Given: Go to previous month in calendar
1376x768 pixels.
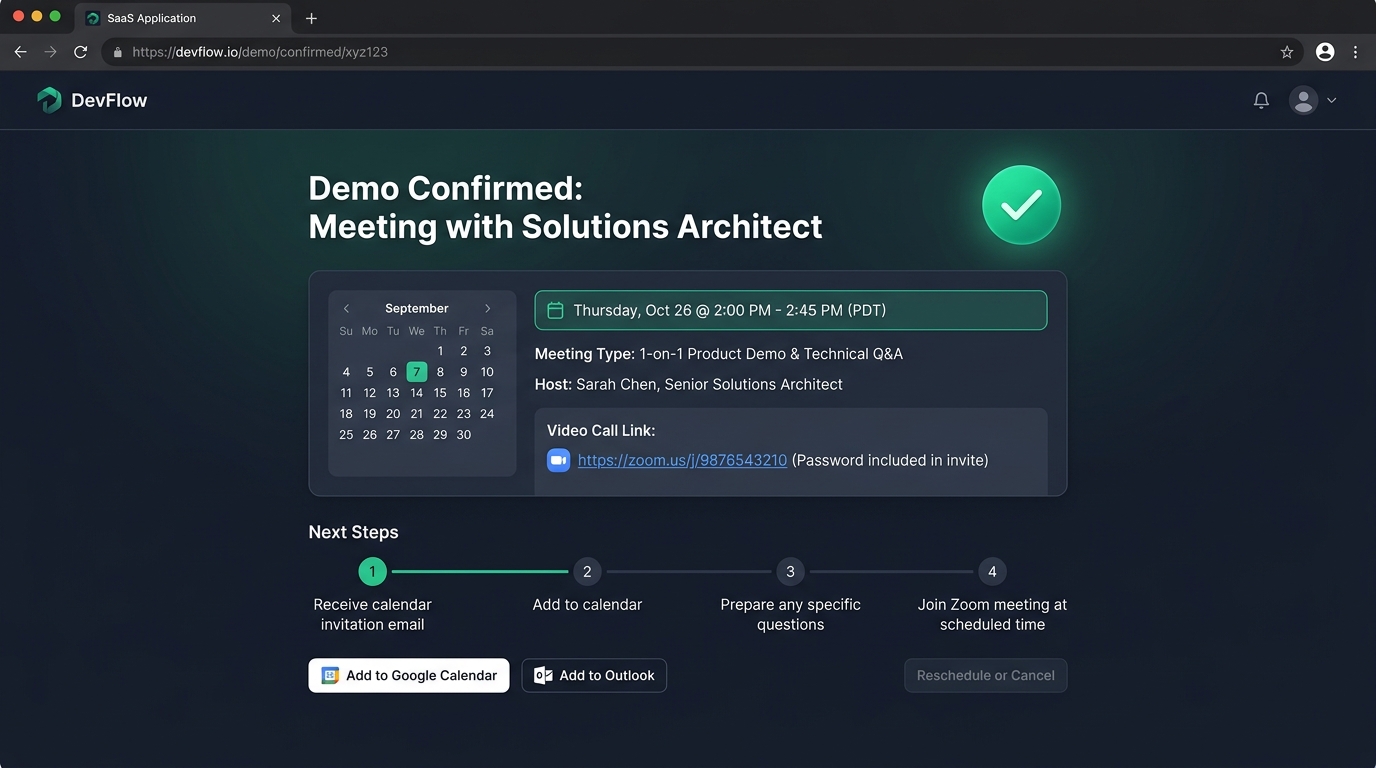Looking at the screenshot, I should tap(346, 309).
